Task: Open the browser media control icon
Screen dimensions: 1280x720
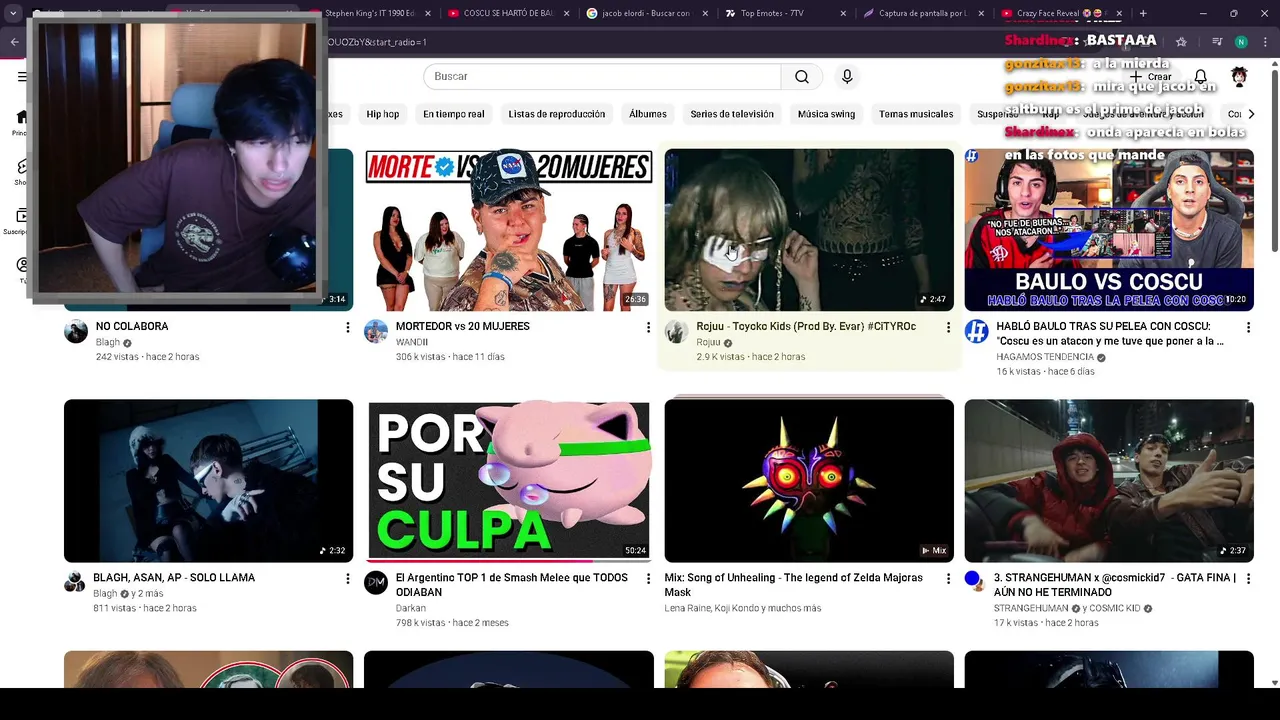Action: click(x=1217, y=42)
